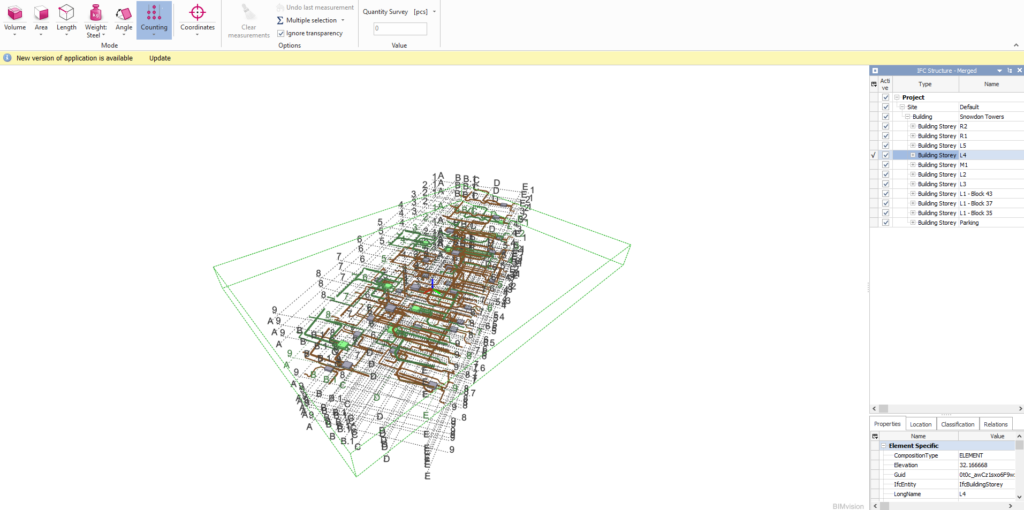Select the Area measurement mode

(x=41, y=17)
